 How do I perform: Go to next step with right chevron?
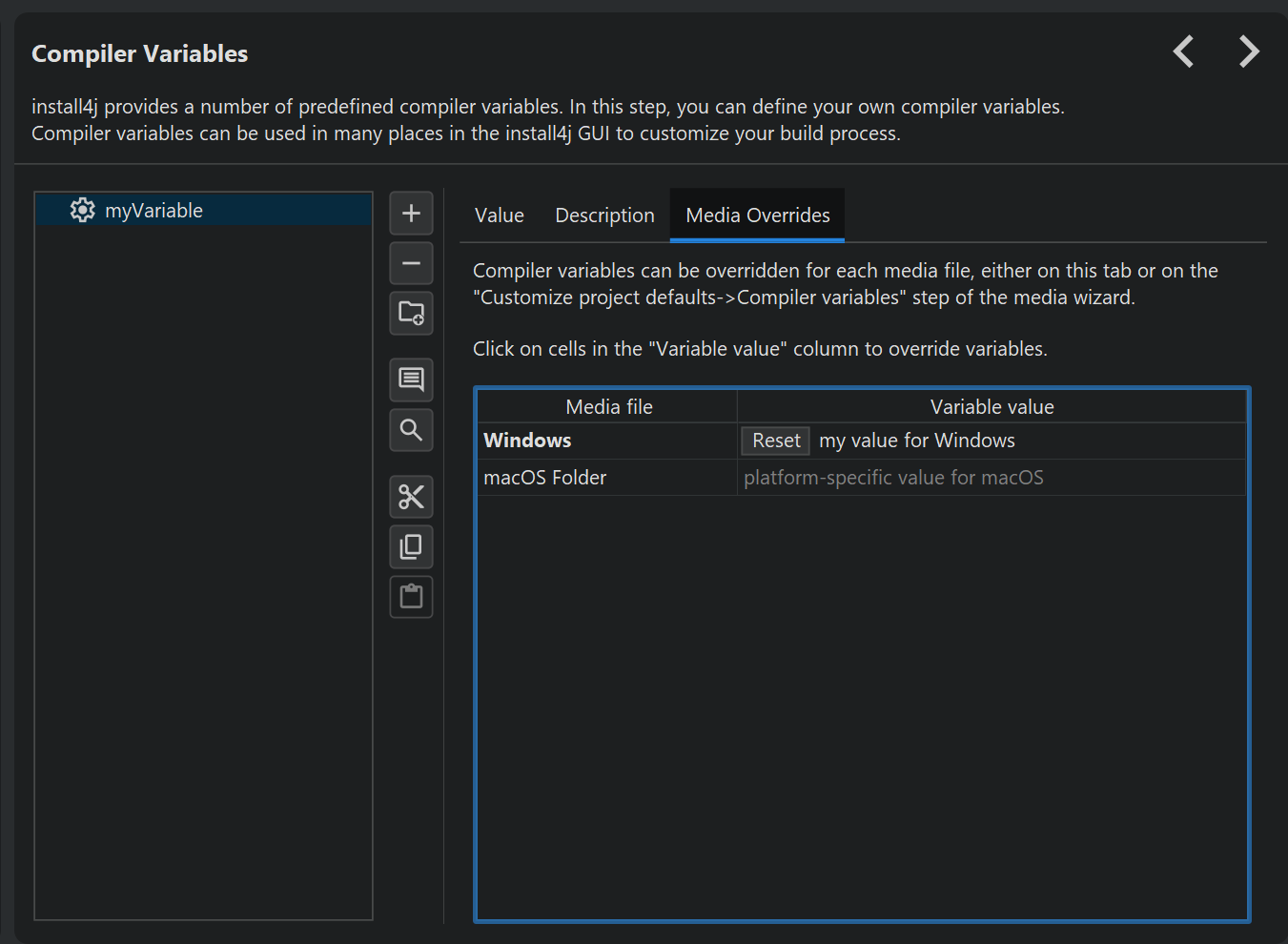1248,51
